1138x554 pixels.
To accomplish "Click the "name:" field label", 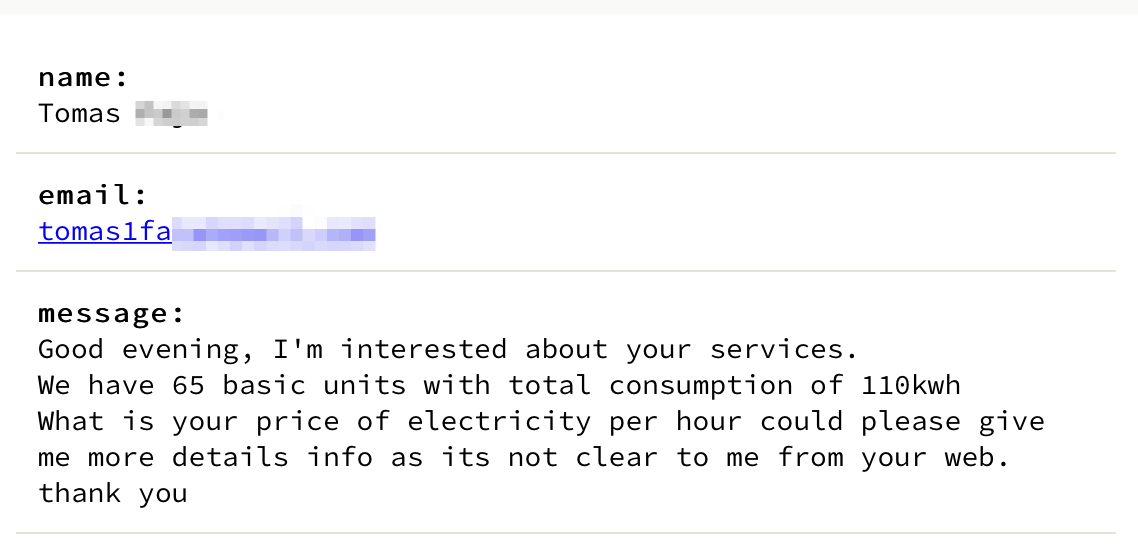I will click(84, 77).
